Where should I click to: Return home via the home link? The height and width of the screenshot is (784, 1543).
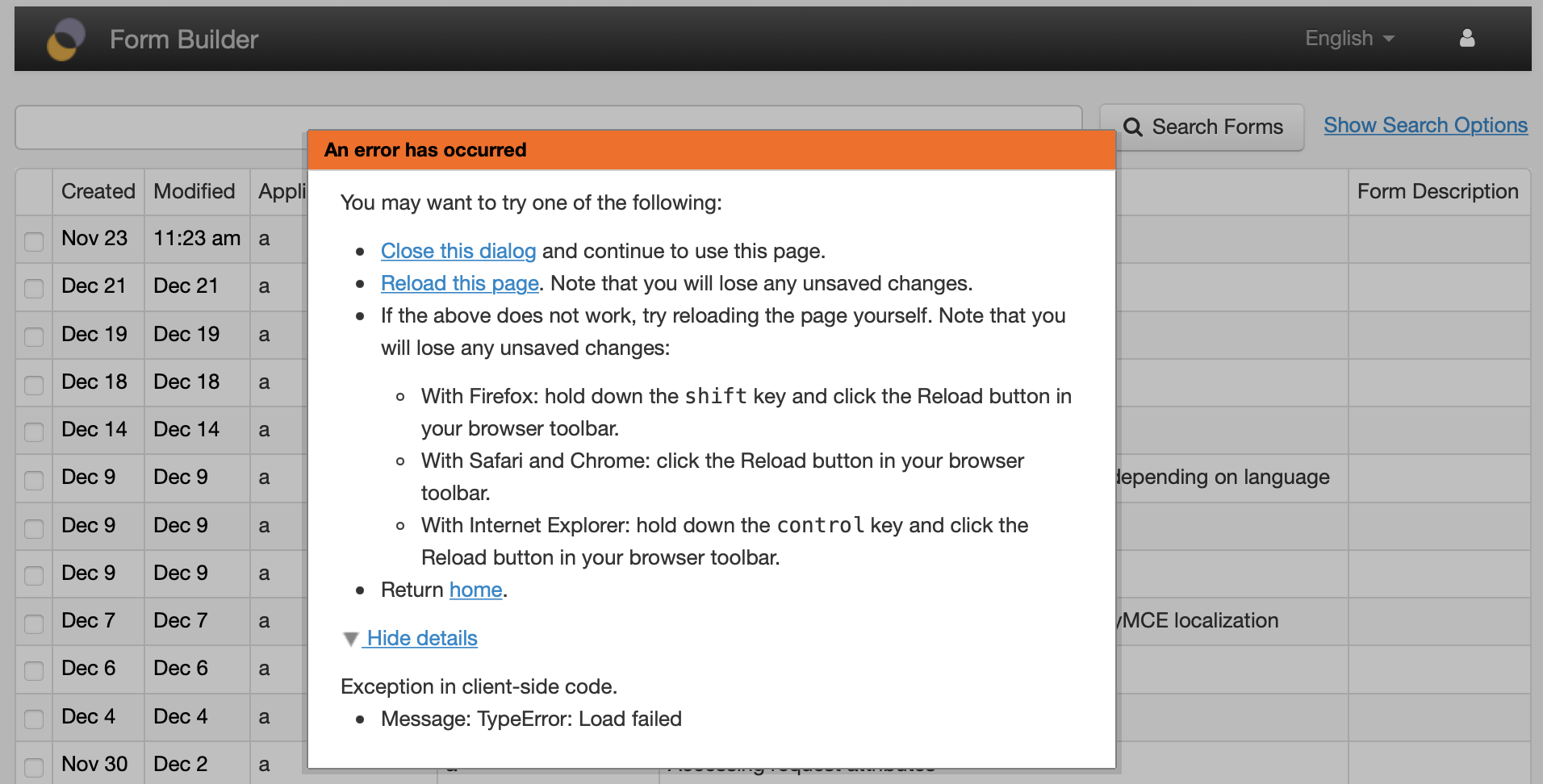[475, 590]
